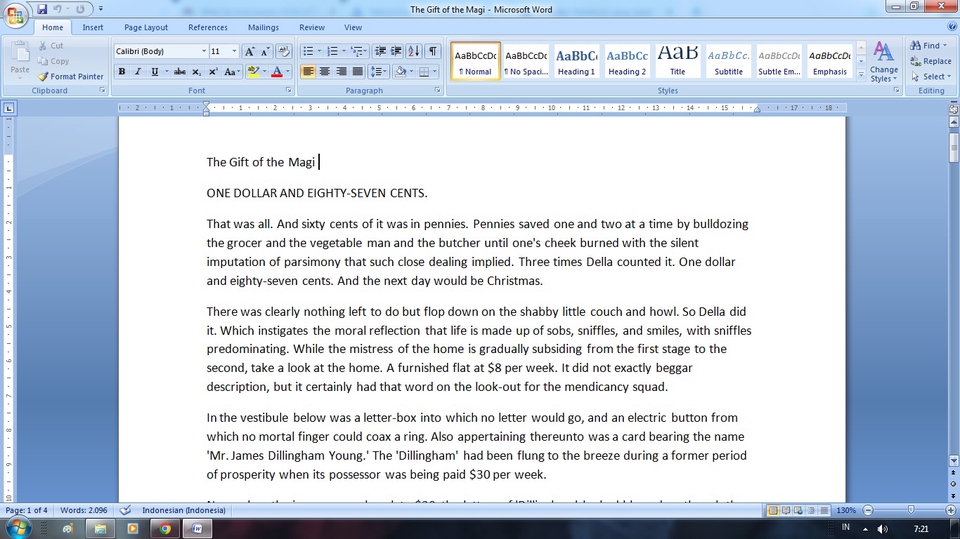Open the font size dropdown
Screen dimensions: 960x539
(234, 51)
